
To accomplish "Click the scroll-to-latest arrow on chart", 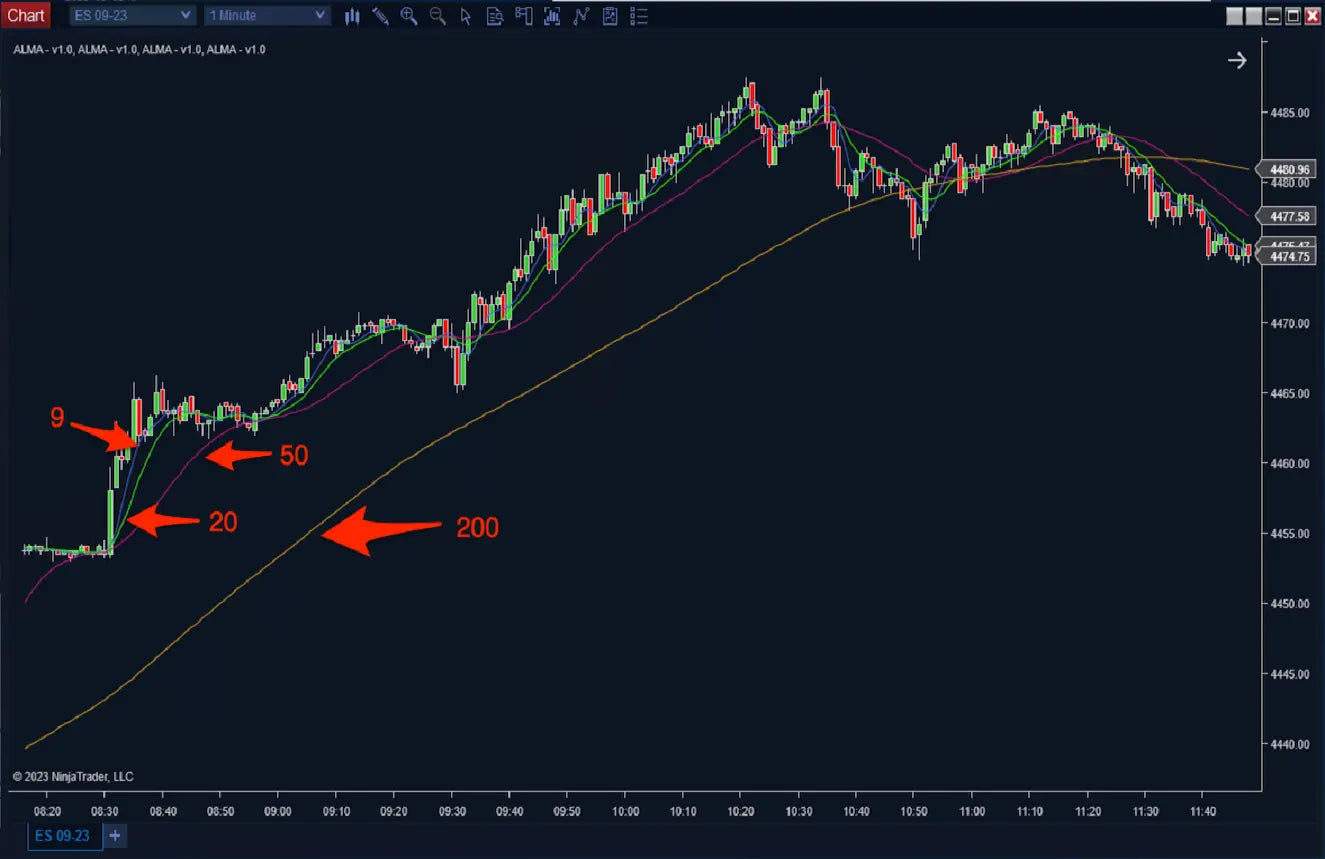I will click(1237, 61).
